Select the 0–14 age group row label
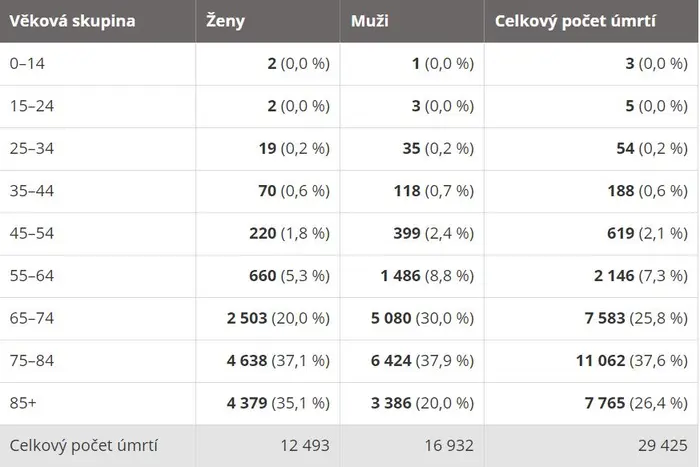Viewport: 700px width, 467px height. (x=27, y=63)
